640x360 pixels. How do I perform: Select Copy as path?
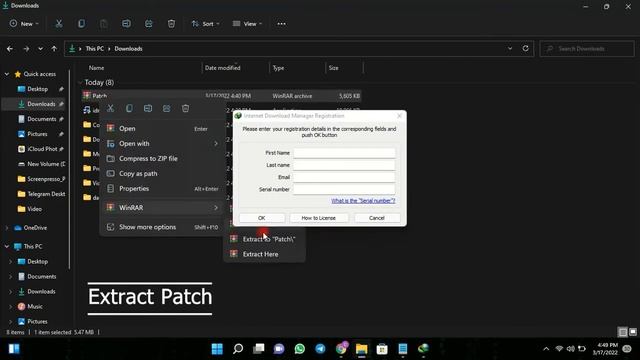pos(162,173)
